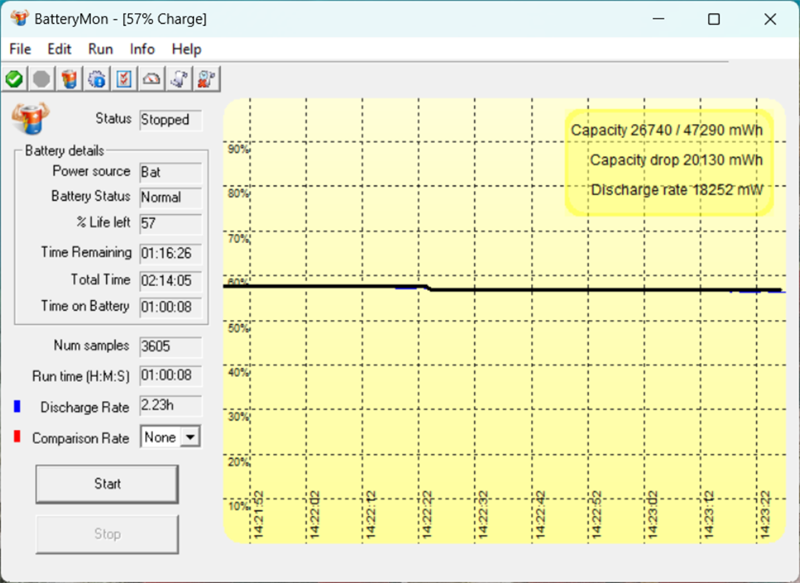This screenshot has width=800, height=583.
Task: Click the 14:21:52 time label on graph
Action: point(258,515)
